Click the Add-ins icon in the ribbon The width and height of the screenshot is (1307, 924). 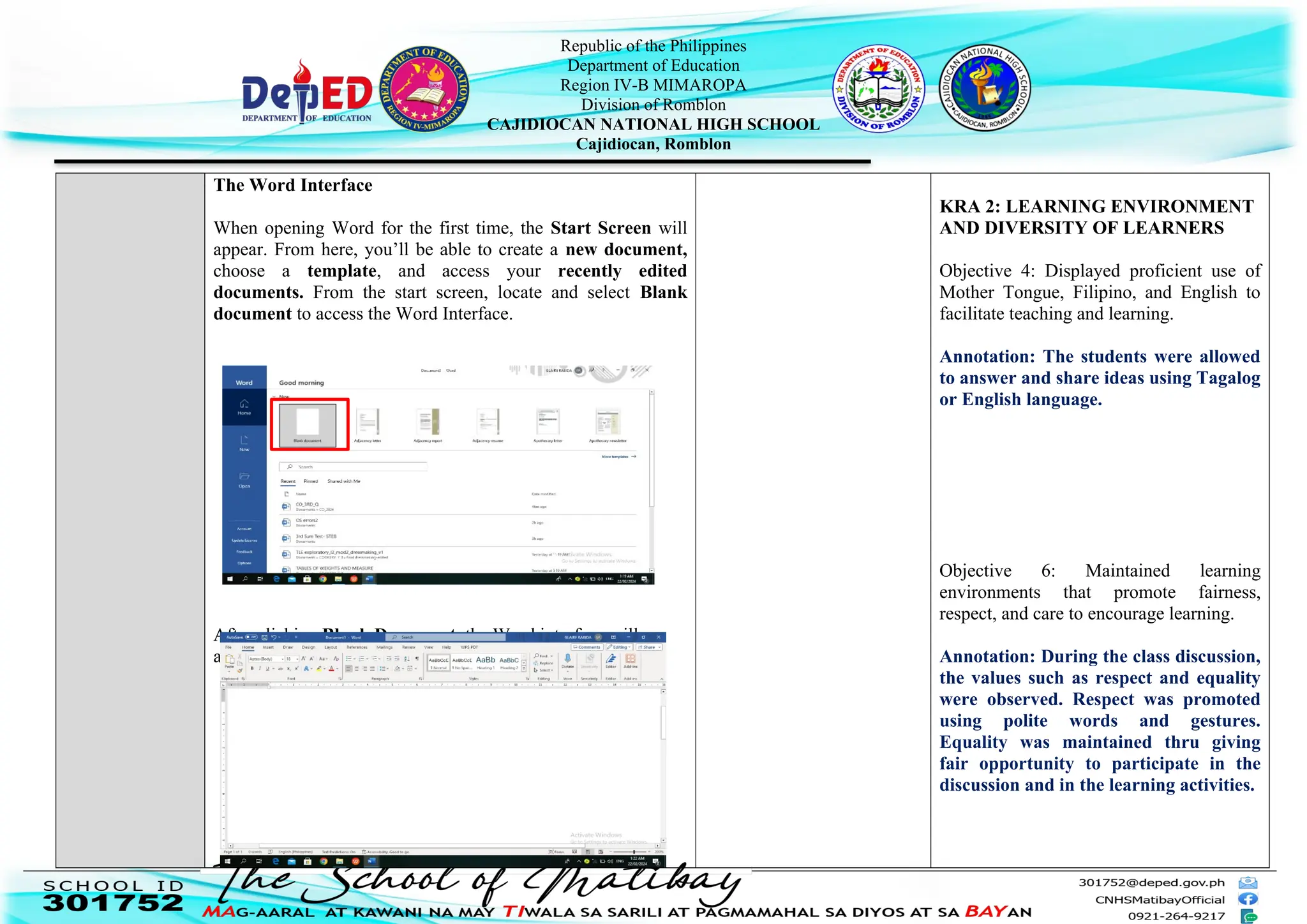pyautogui.click(x=631, y=658)
